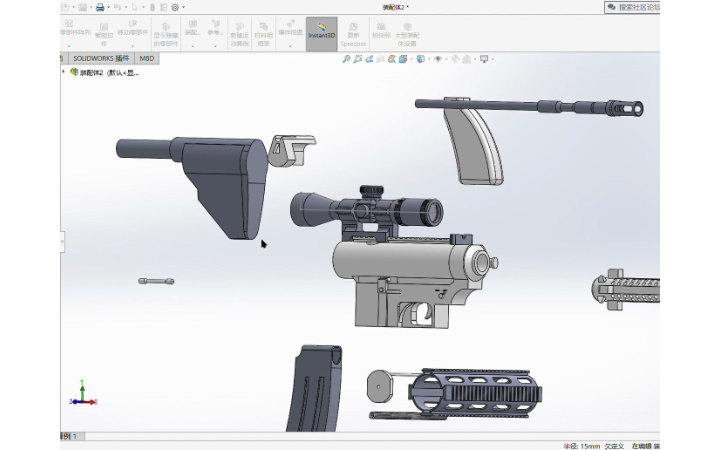Open dropdown arrow under 装配 tool
The height and width of the screenshot is (450, 720).
193,46
